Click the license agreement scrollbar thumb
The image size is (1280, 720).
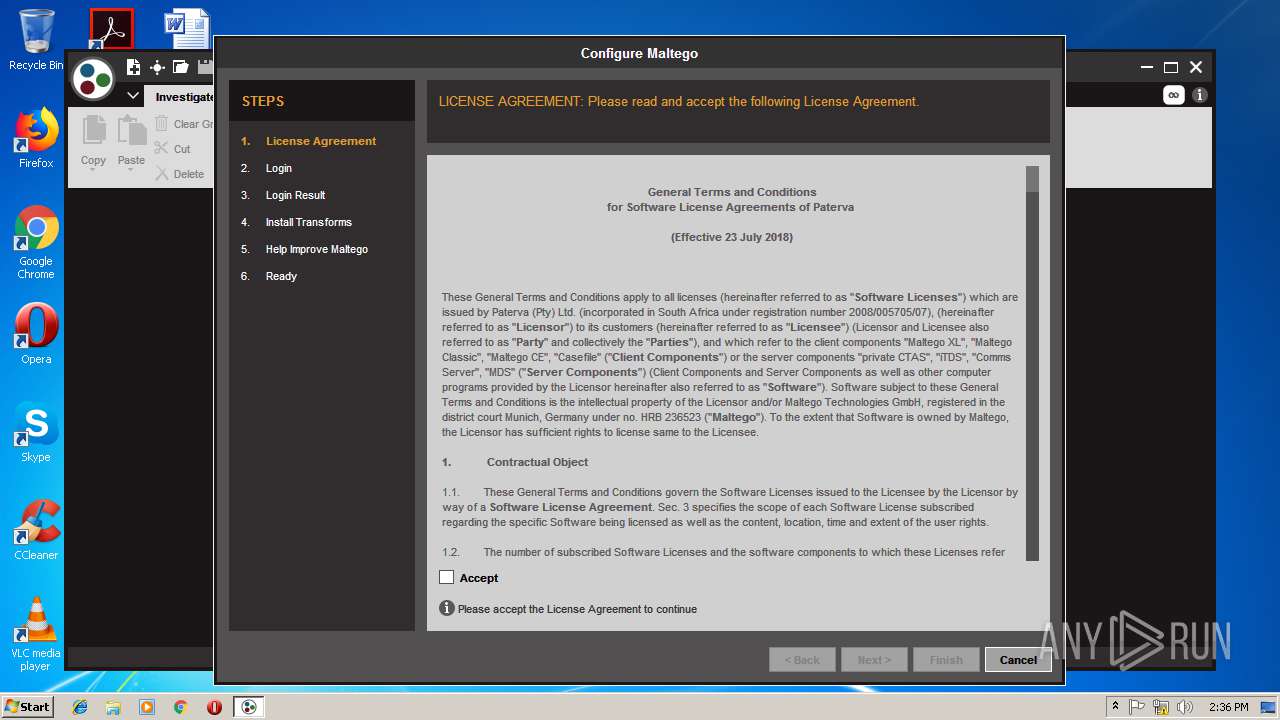click(1032, 179)
